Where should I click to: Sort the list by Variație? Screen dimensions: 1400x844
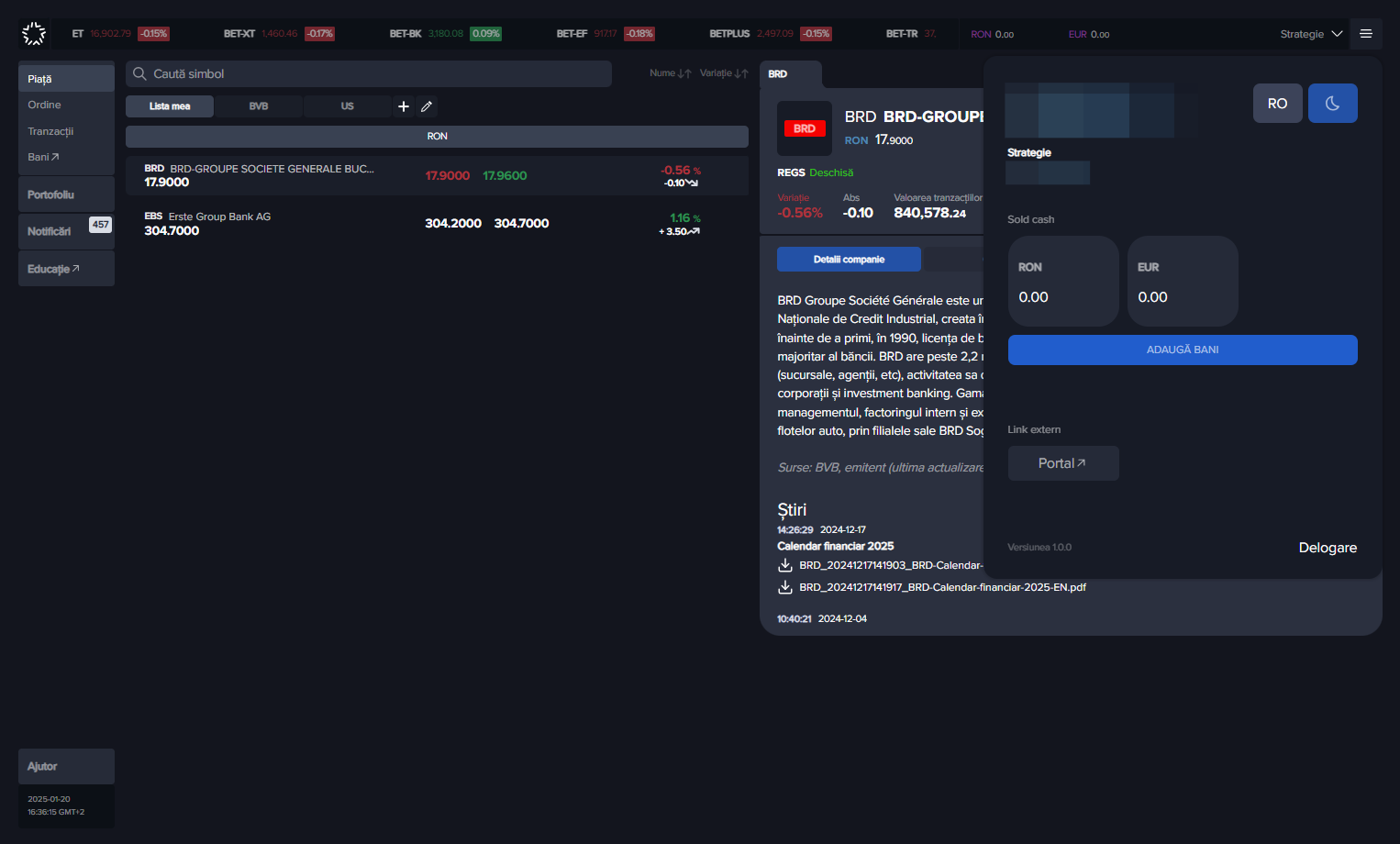724,73
